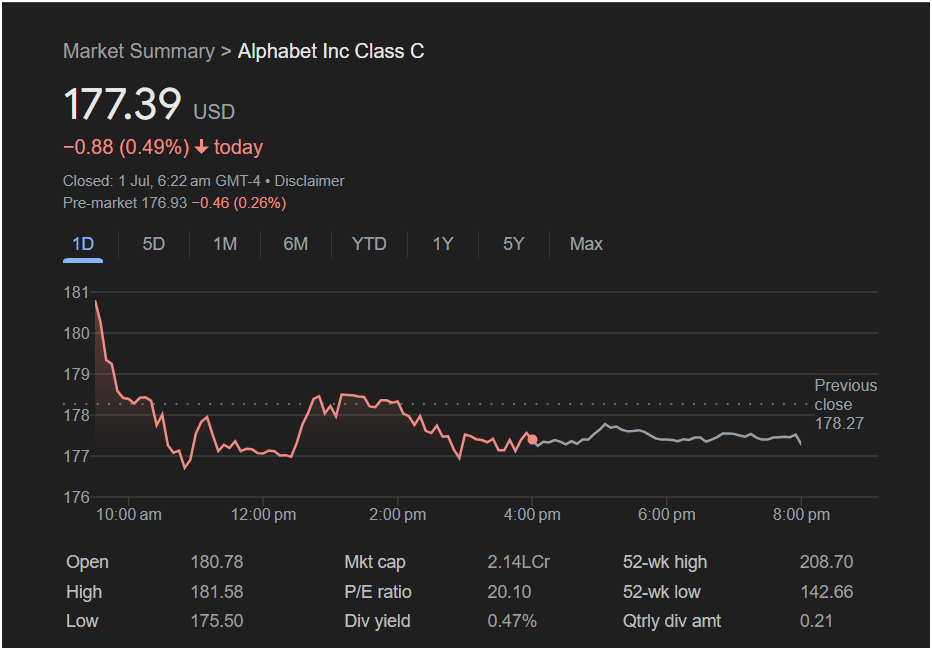Open the 1M chart view
The width and height of the screenshot is (932, 650).
[x=225, y=244]
